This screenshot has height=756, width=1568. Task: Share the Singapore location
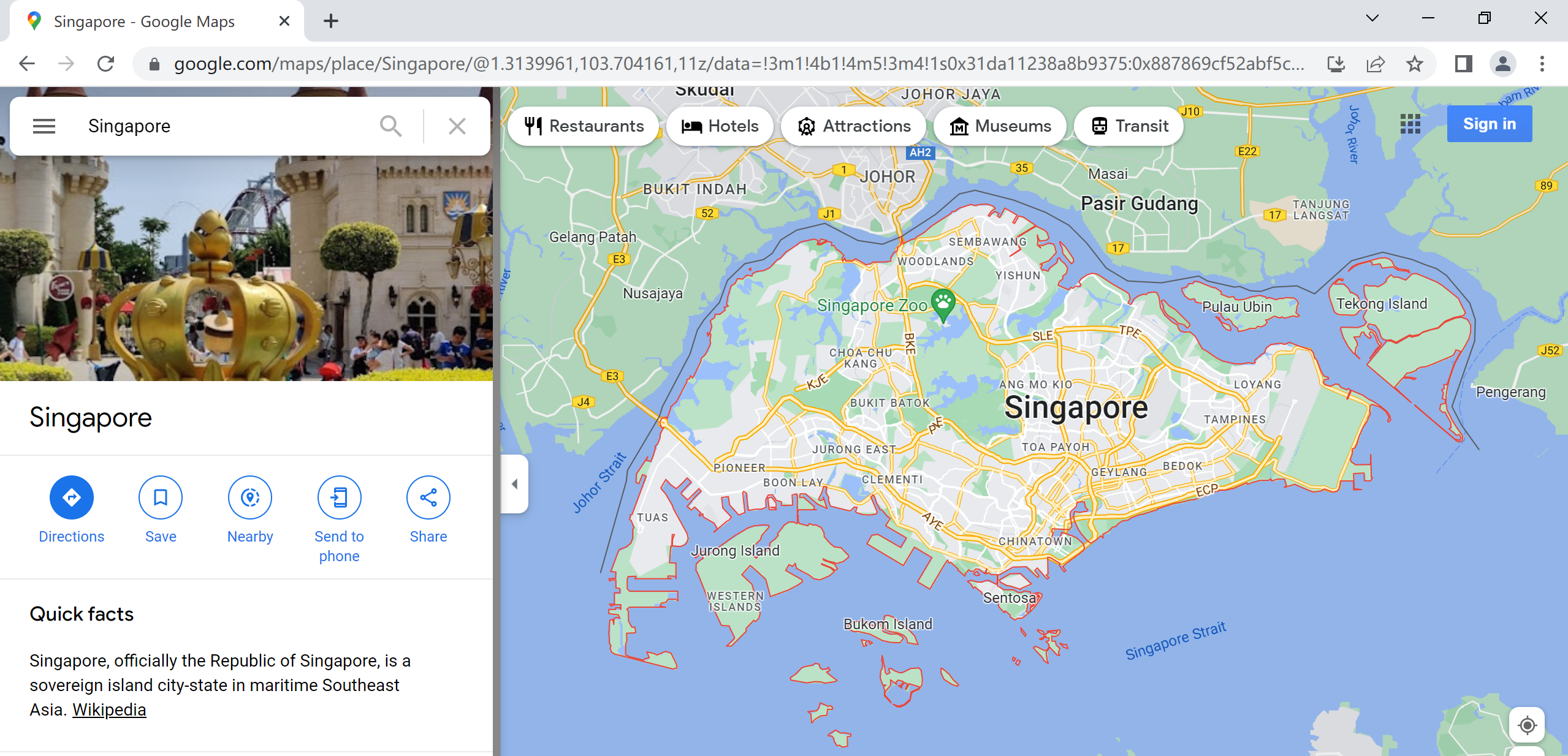pyautogui.click(x=428, y=497)
